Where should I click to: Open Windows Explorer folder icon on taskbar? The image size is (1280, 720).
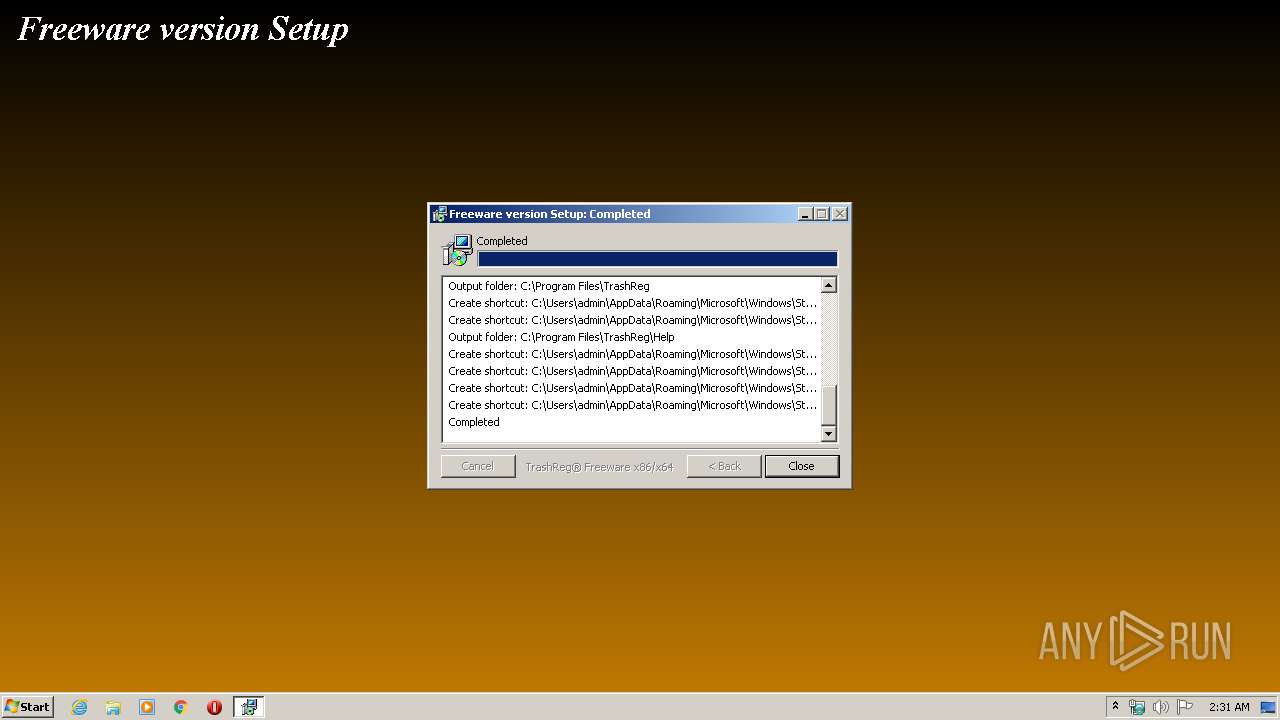[x=113, y=707]
